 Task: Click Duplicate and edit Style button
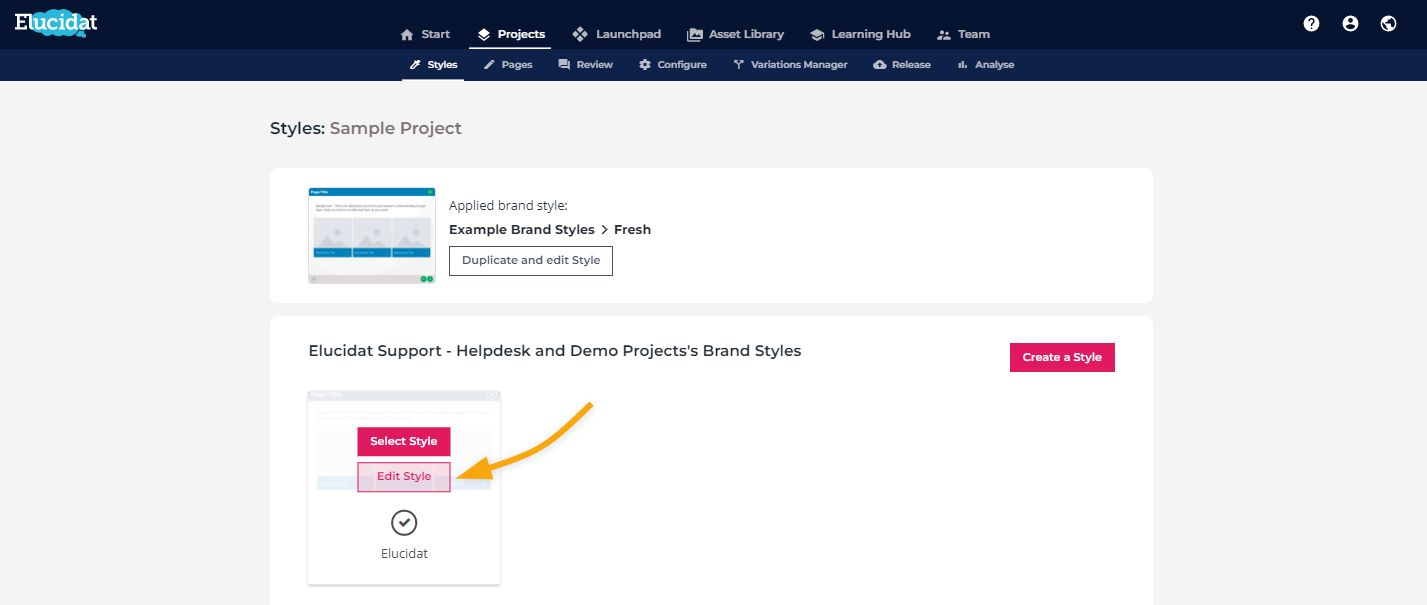[531, 261]
